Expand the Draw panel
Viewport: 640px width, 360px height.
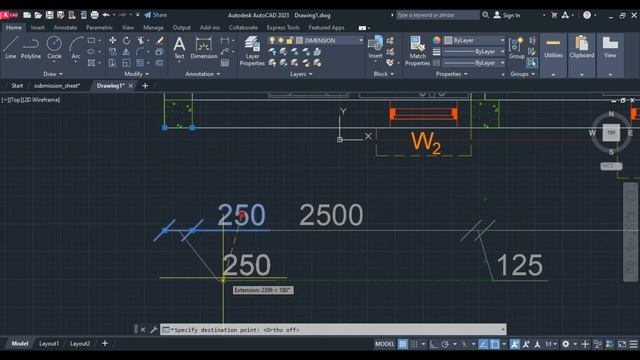pyautogui.click(x=53, y=74)
